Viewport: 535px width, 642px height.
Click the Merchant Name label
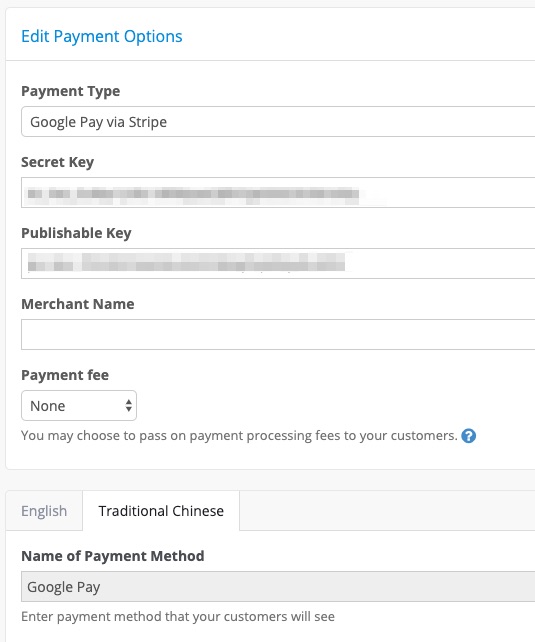[x=78, y=304]
